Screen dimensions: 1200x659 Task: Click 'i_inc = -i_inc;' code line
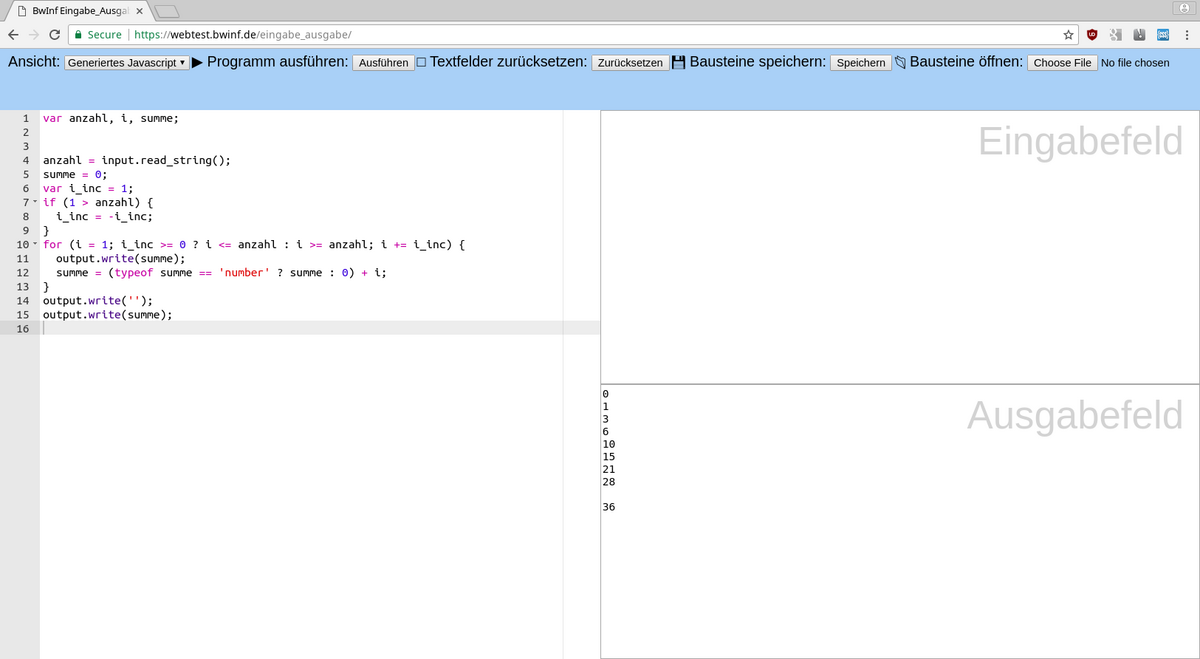(x=104, y=216)
